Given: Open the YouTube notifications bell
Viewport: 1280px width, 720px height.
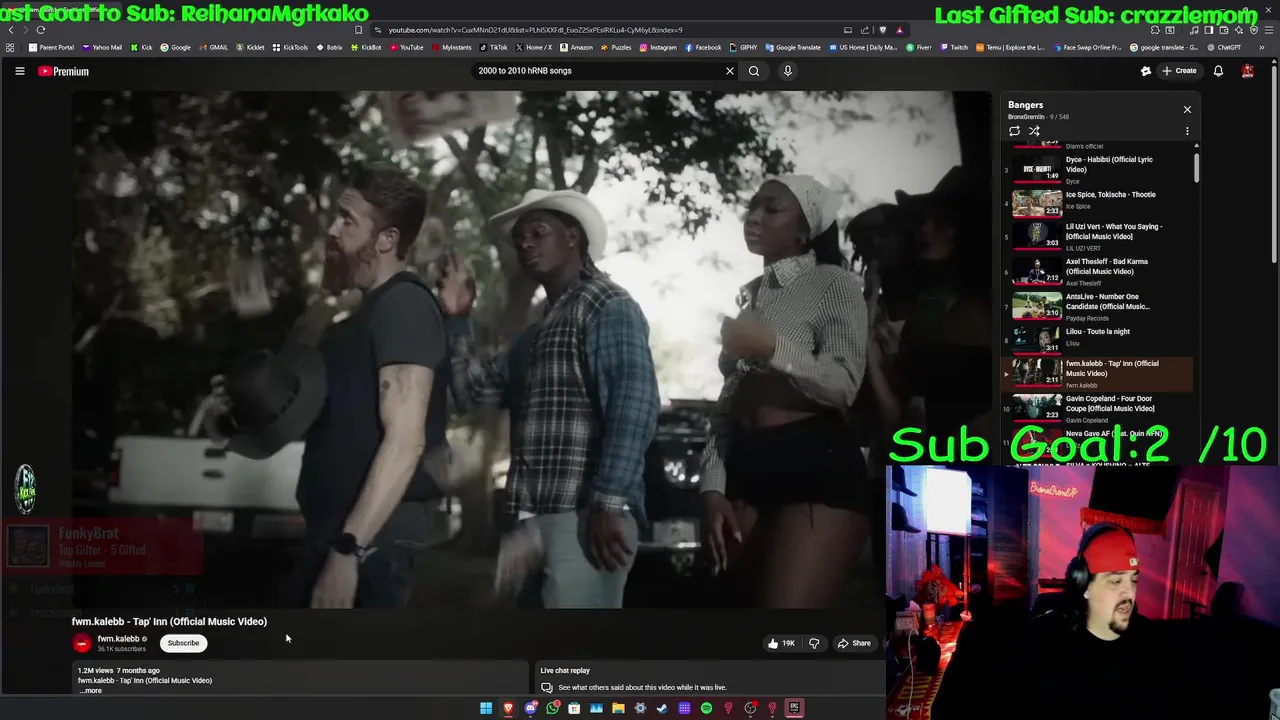Looking at the screenshot, I should click(x=1218, y=71).
